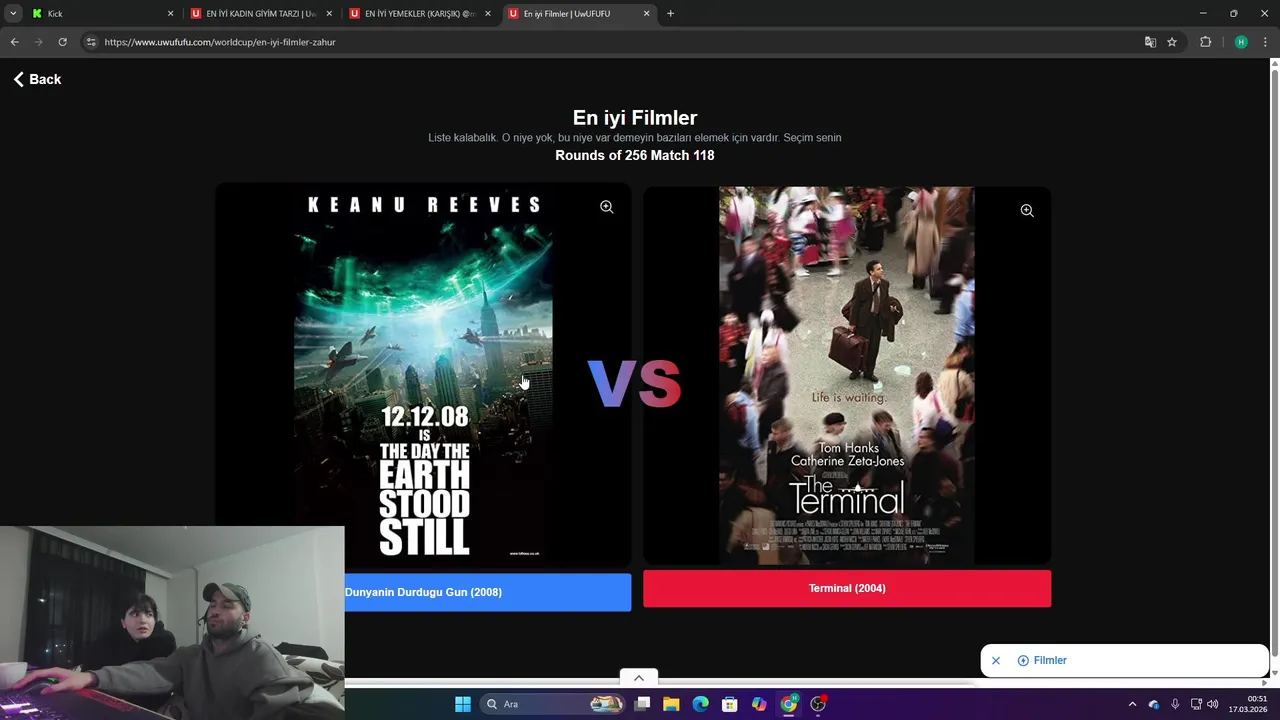Open the Filmler link in popup
1280x720 pixels.
coord(1042,661)
